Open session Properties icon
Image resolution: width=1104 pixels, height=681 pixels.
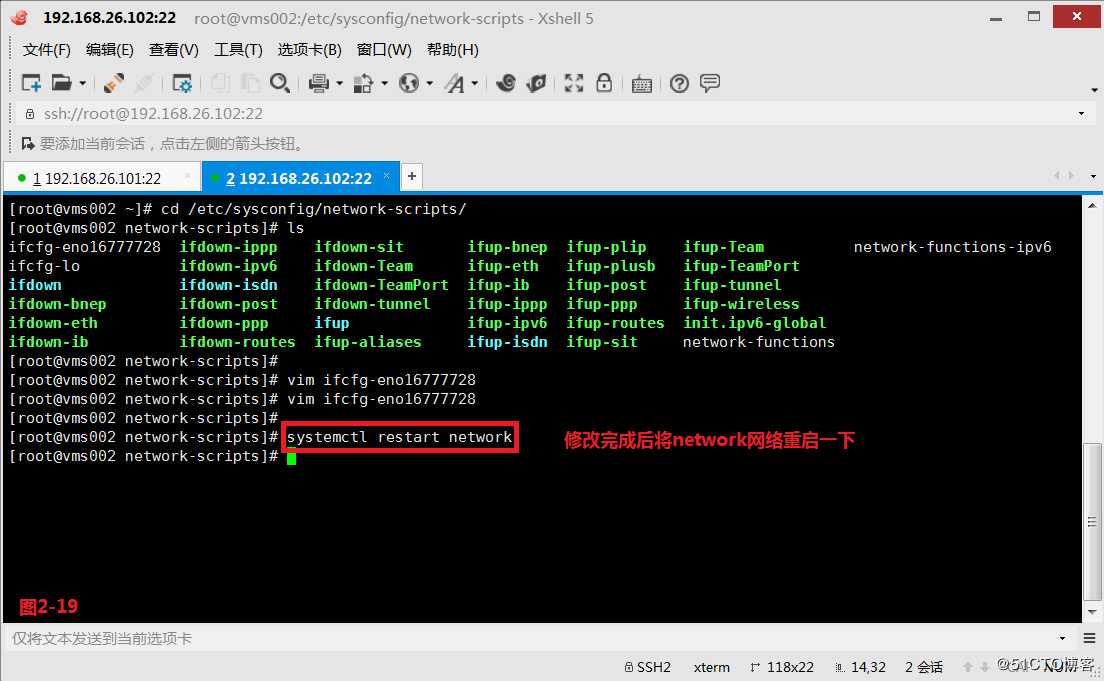182,84
